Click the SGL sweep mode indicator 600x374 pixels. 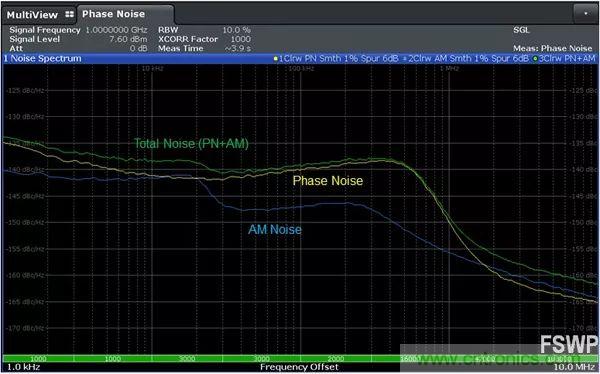pyautogui.click(x=521, y=30)
